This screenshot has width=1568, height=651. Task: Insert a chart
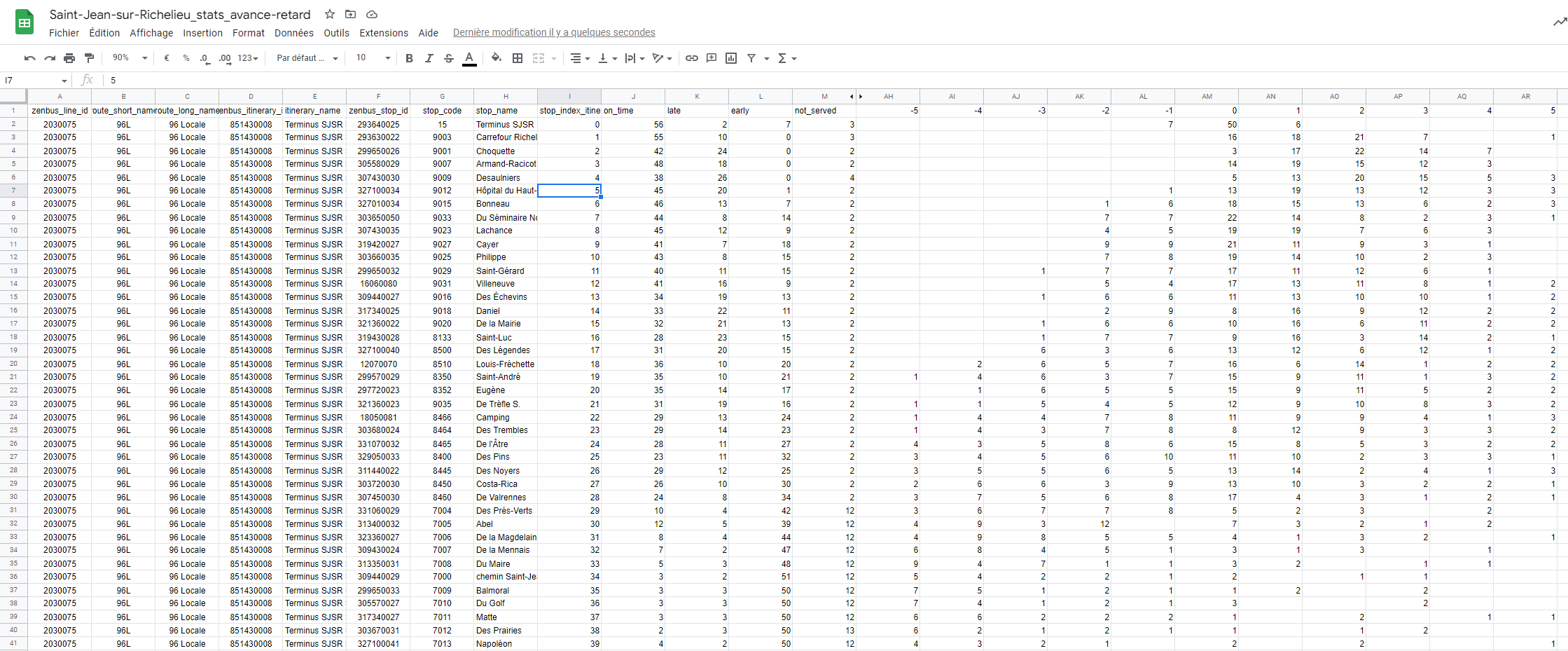[x=731, y=58]
